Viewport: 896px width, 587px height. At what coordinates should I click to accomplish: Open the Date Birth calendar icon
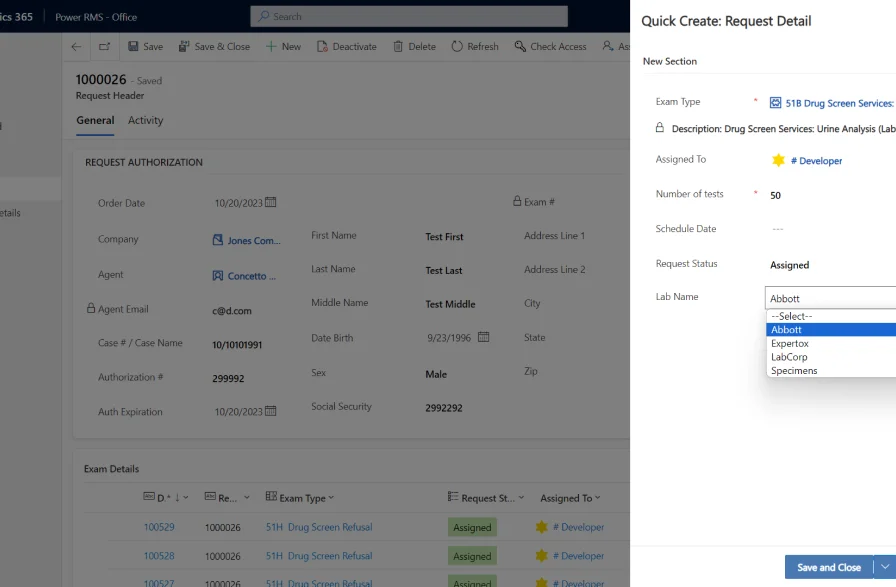pyautogui.click(x=483, y=337)
